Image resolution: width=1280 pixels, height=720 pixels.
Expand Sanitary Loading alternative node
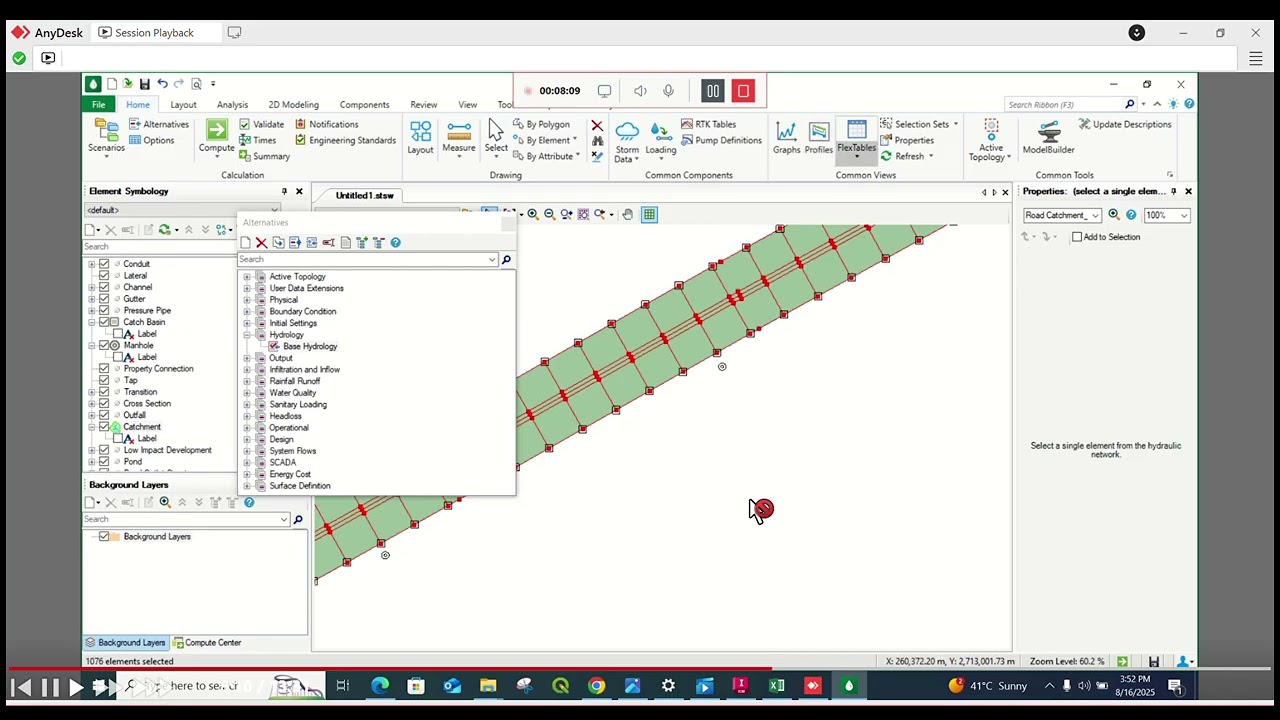click(247, 405)
